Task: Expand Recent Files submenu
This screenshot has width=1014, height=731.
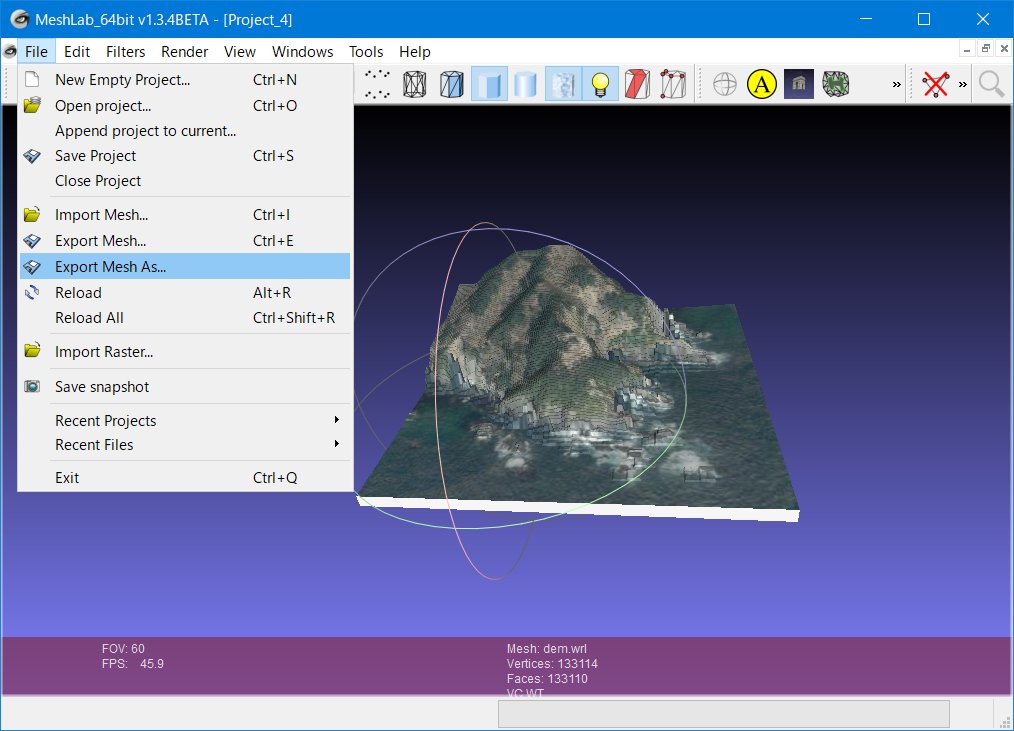Action: coord(185,445)
